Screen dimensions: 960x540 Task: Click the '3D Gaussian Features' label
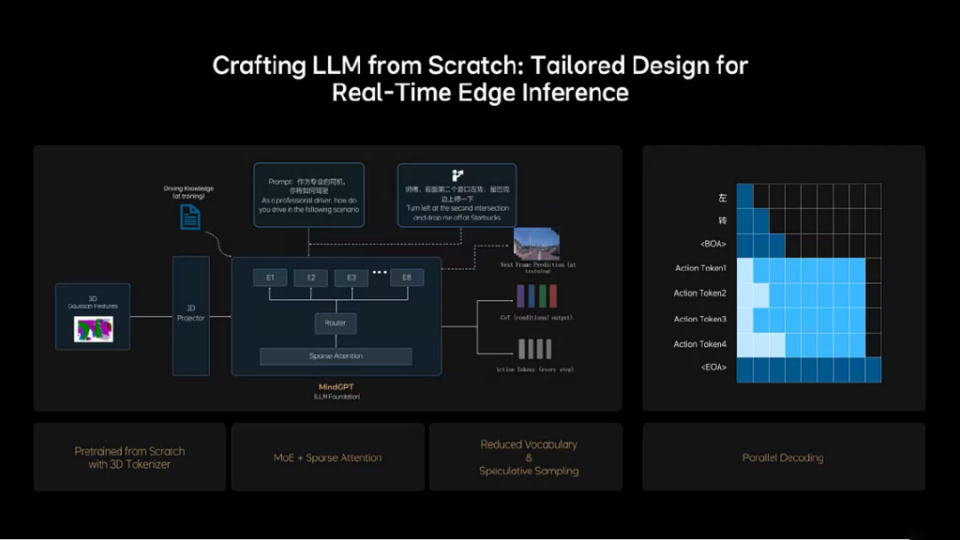(93, 302)
